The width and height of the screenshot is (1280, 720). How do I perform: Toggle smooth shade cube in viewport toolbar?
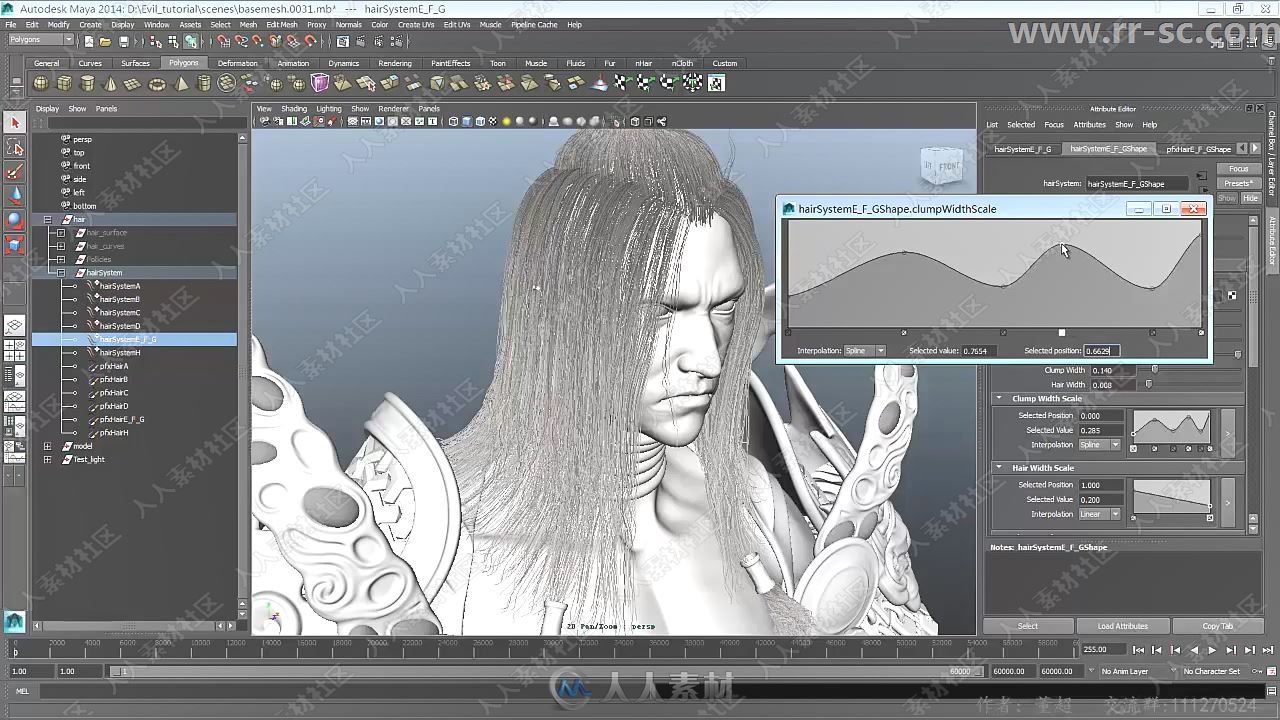pyautogui.click(x=467, y=122)
